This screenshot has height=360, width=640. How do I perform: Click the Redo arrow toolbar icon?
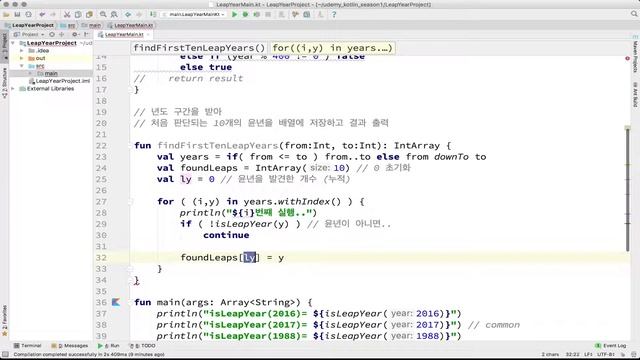pyautogui.click(x=53, y=14)
